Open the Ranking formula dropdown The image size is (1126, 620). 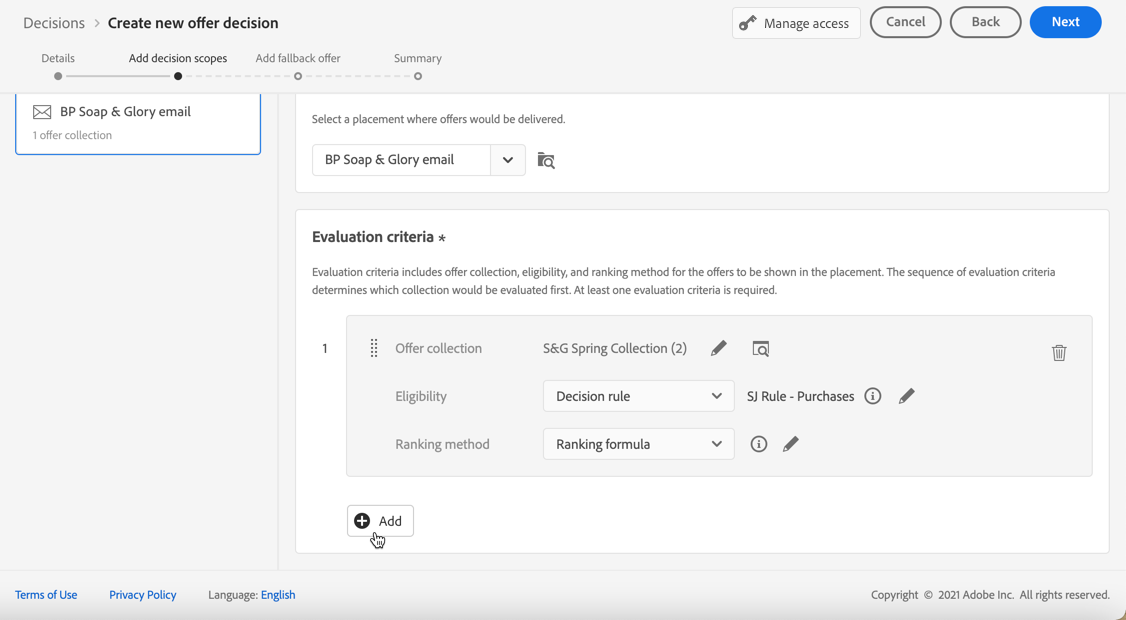[x=638, y=444]
